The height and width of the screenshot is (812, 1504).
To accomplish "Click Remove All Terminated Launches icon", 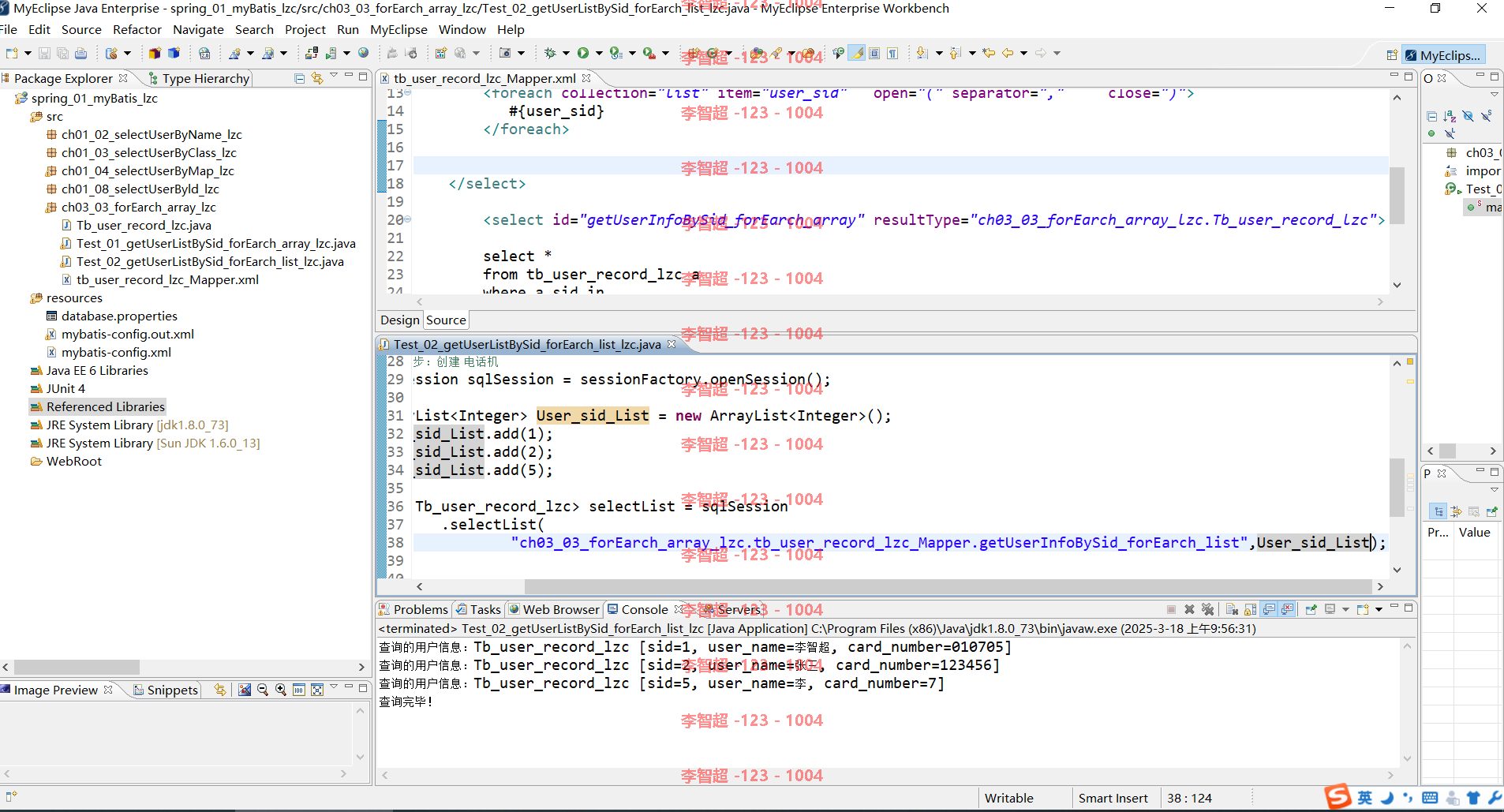I will [1207, 609].
